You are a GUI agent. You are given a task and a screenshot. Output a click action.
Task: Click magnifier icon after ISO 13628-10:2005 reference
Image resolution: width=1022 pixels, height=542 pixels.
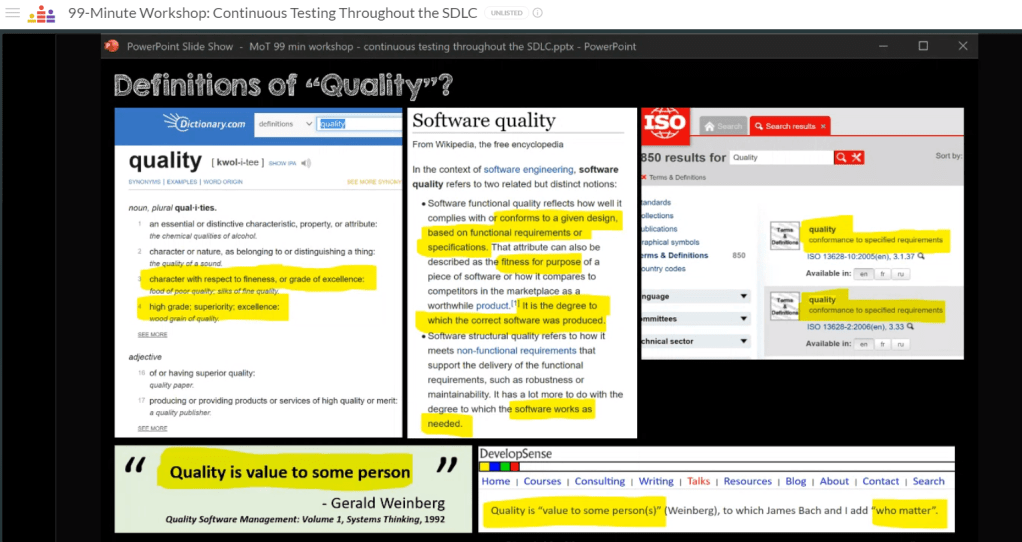pos(921,257)
